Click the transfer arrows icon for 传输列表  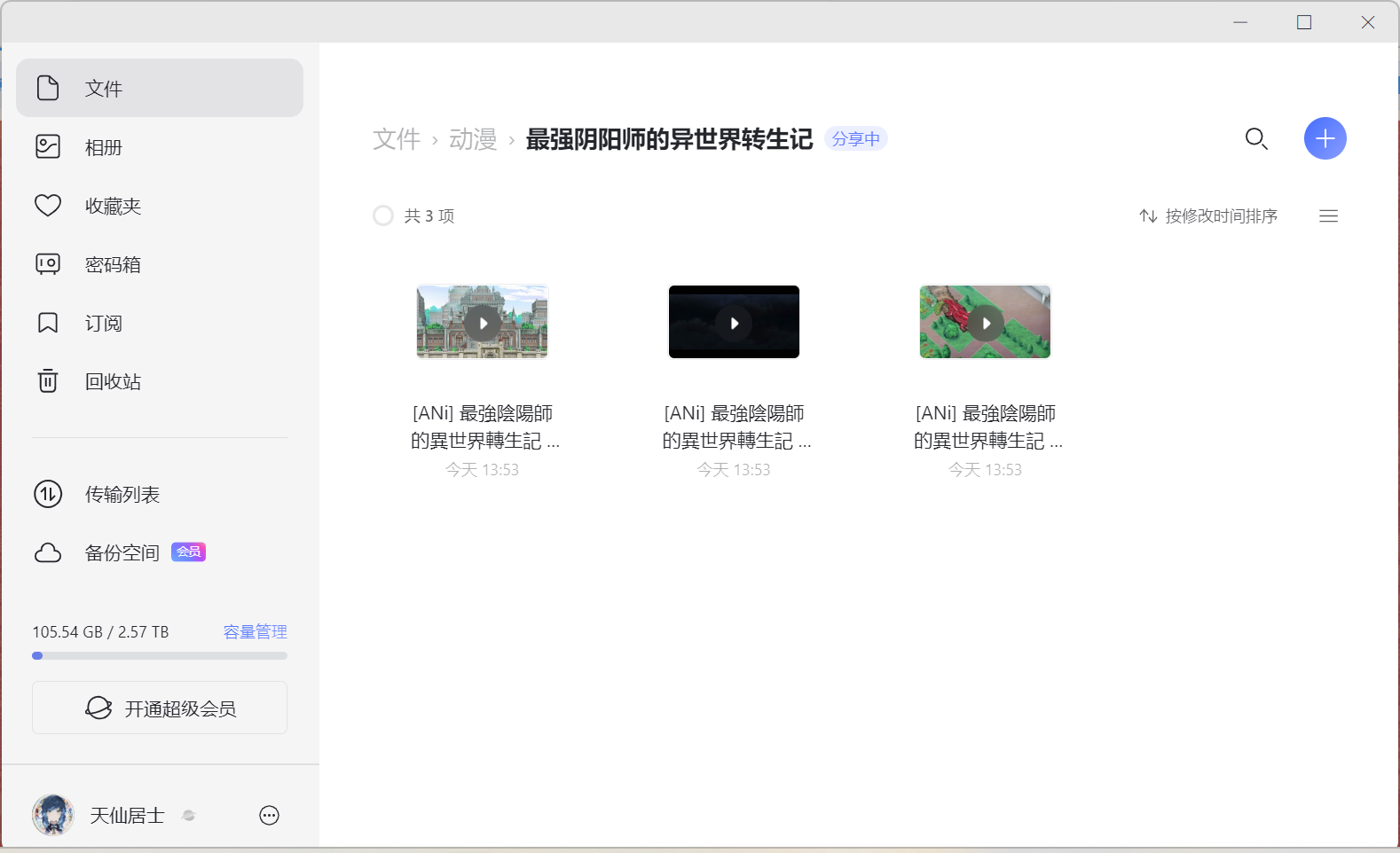click(x=48, y=494)
